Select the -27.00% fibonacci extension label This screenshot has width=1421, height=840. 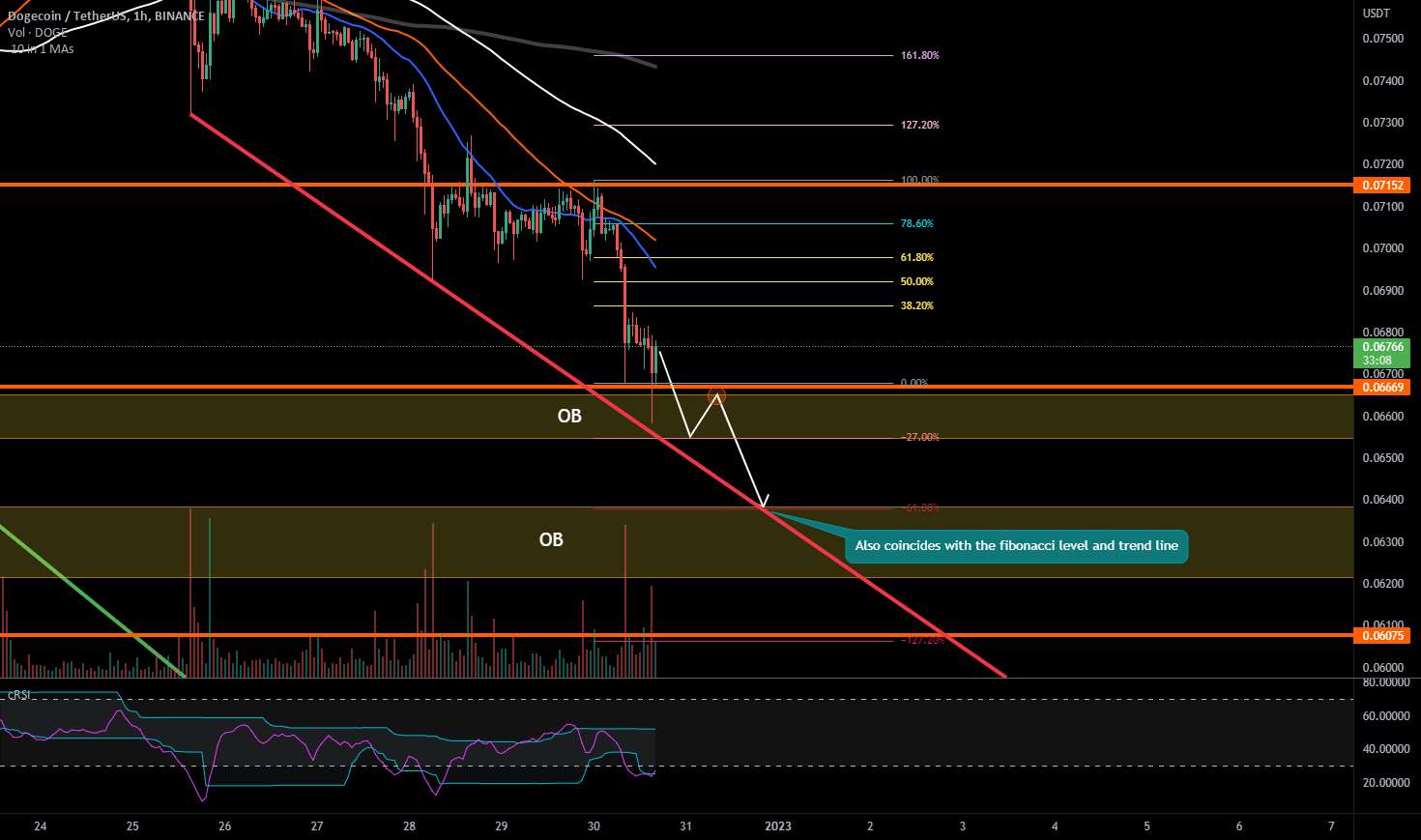pos(919,437)
